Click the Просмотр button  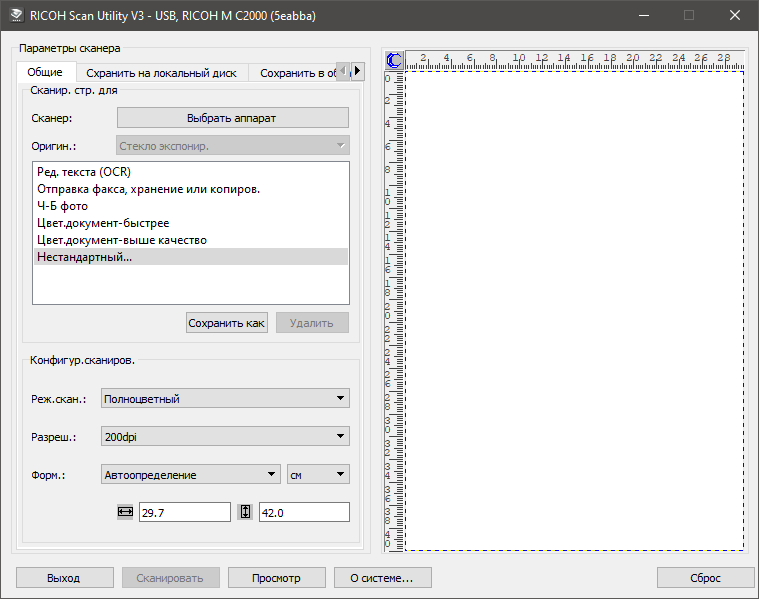(276, 578)
